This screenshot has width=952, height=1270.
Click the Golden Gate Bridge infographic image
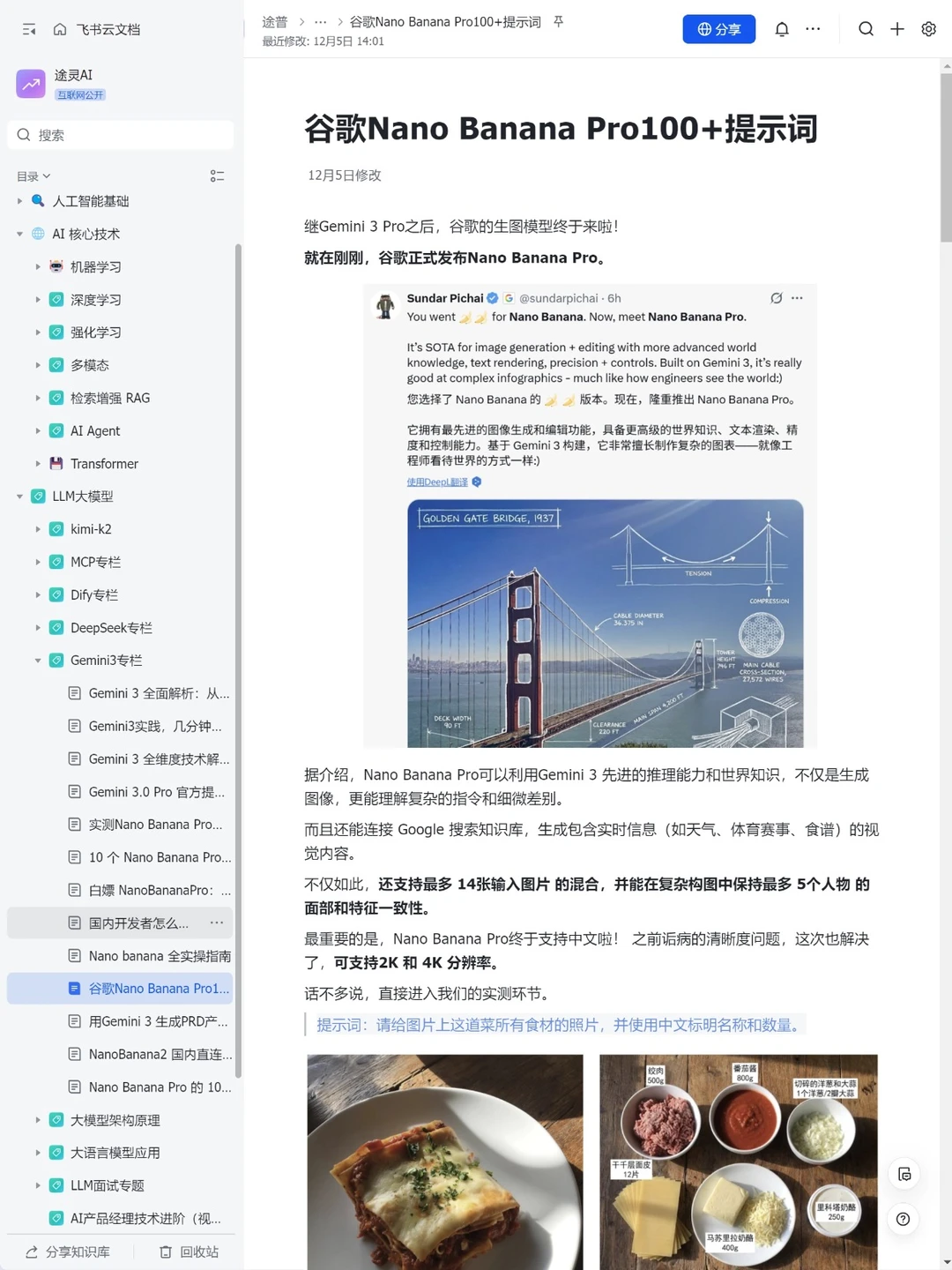pyautogui.click(x=606, y=624)
